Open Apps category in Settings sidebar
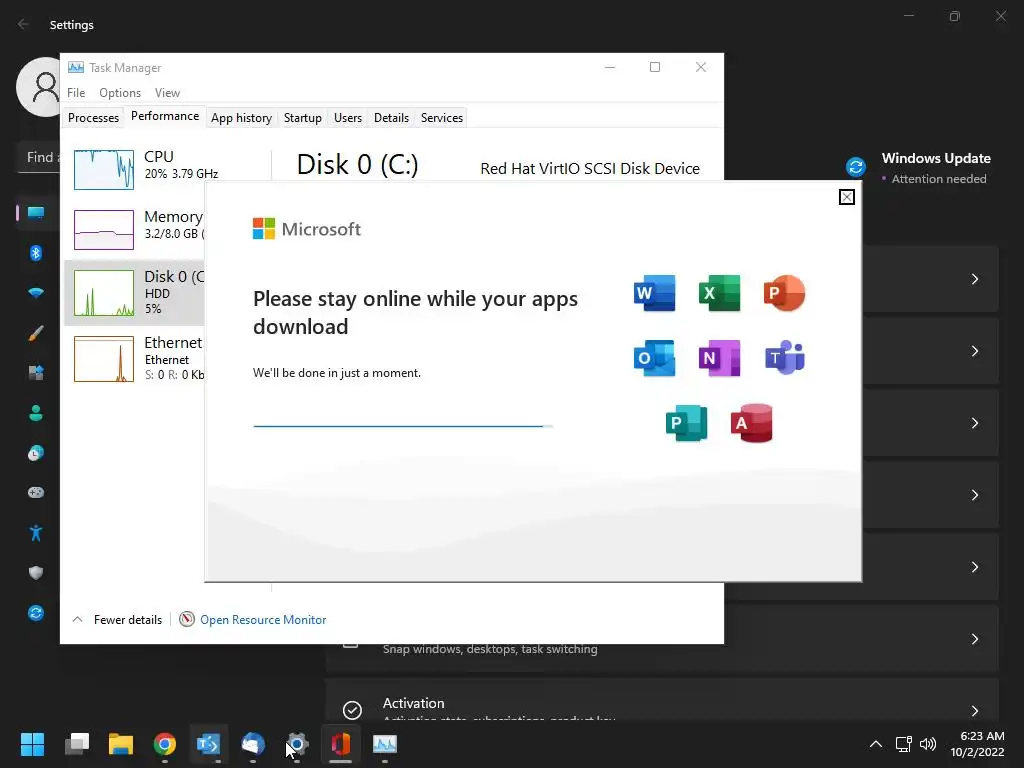Image resolution: width=1024 pixels, height=768 pixels. point(36,372)
